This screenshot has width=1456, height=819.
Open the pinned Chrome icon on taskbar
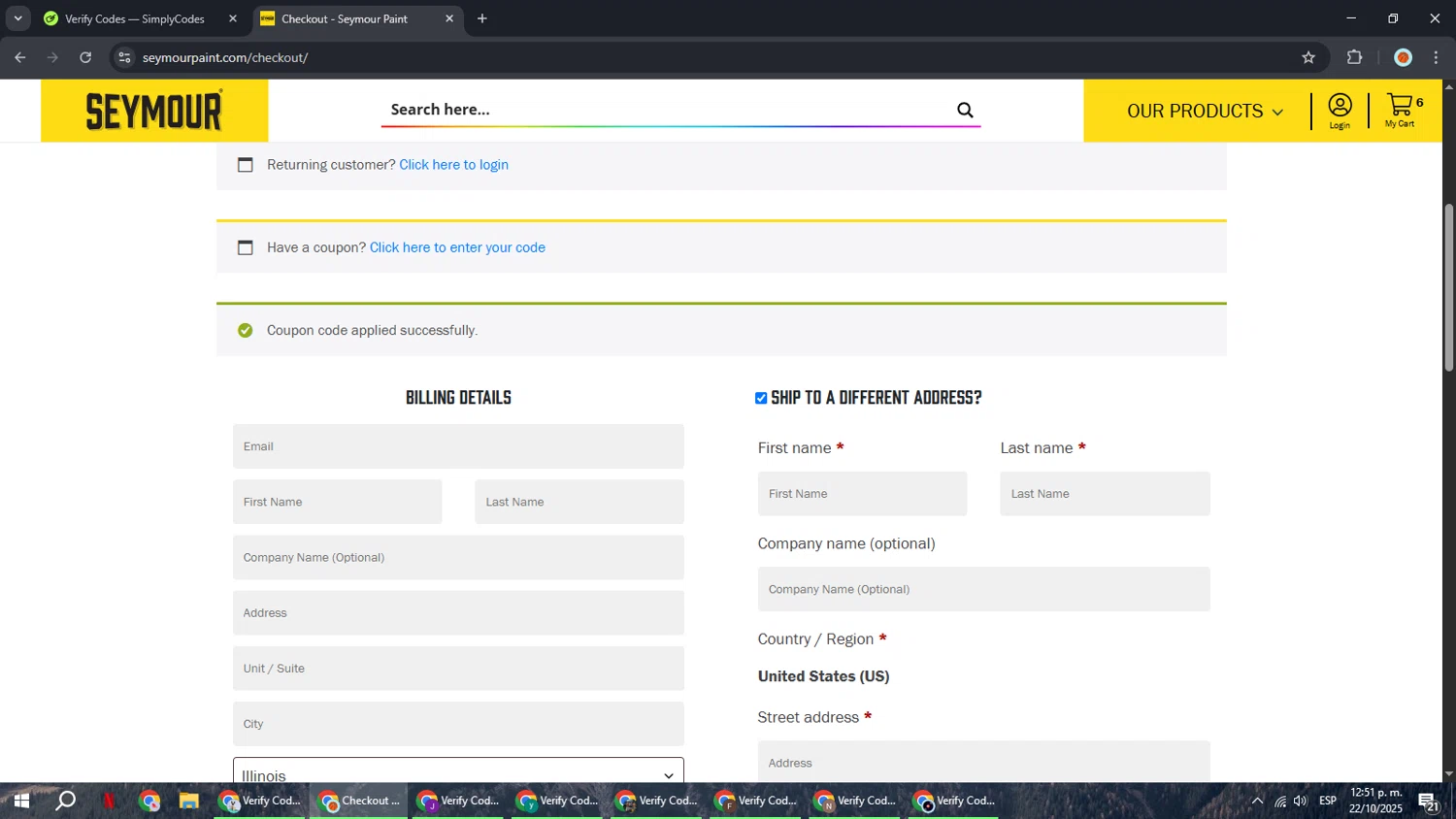click(x=149, y=801)
